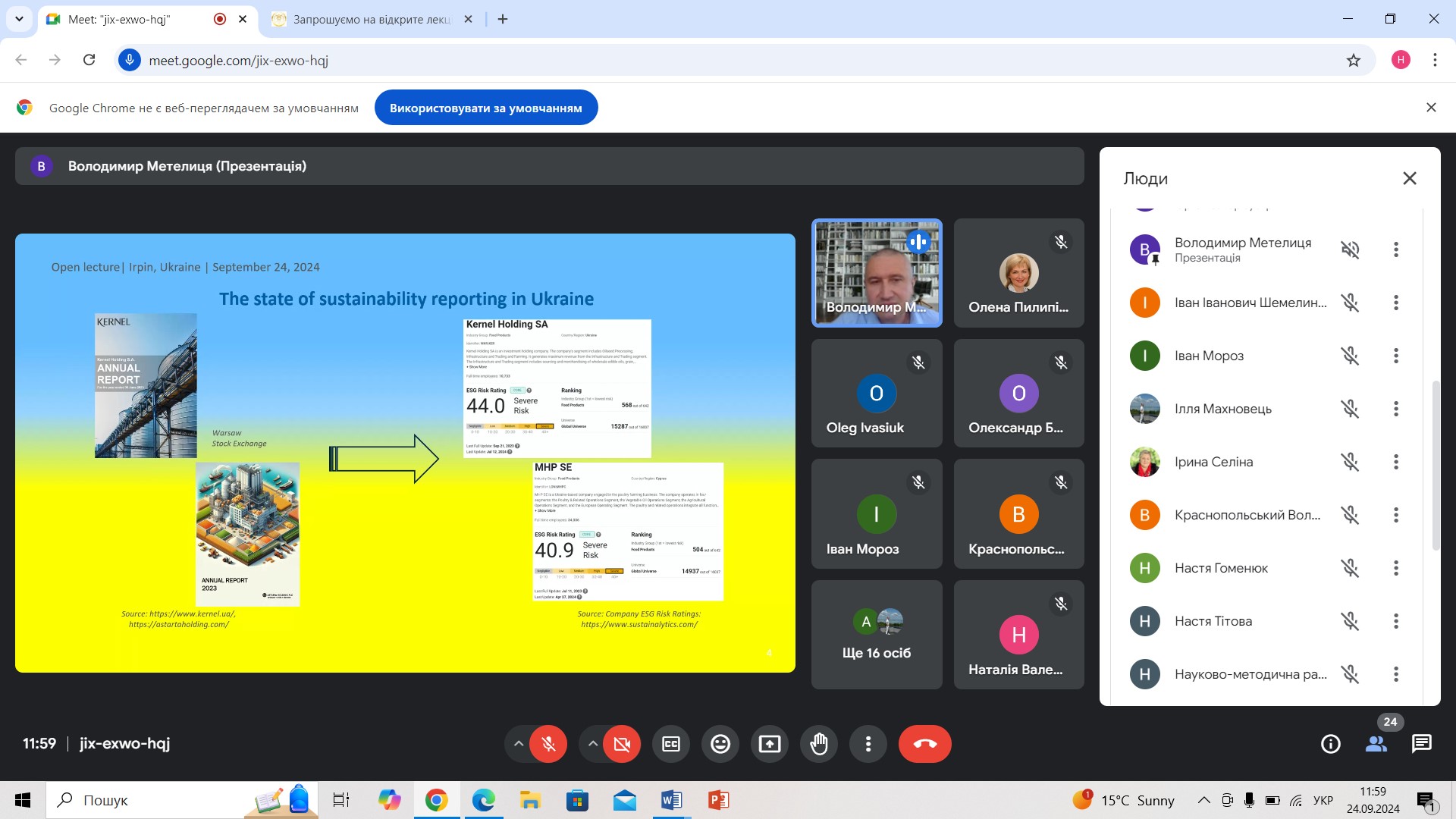Image resolution: width=1456 pixels, height=819 pixels.
Task: Click muted mic icon for Настя Гоменюк
Action: [1350, 568]
